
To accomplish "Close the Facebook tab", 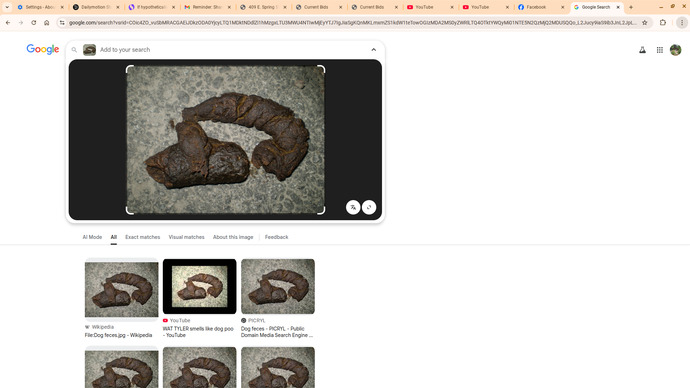I will [562, 7].
